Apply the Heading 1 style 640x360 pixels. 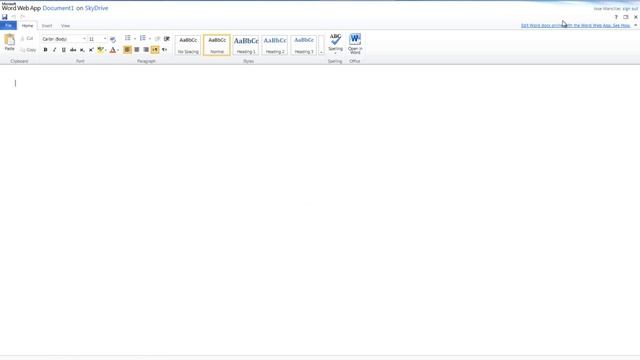click(x=246, y=45)
